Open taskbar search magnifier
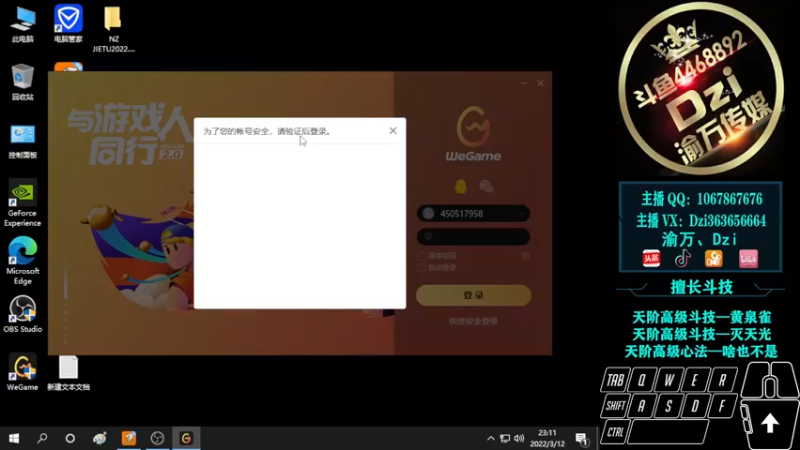800x450 pixels. 42,438
